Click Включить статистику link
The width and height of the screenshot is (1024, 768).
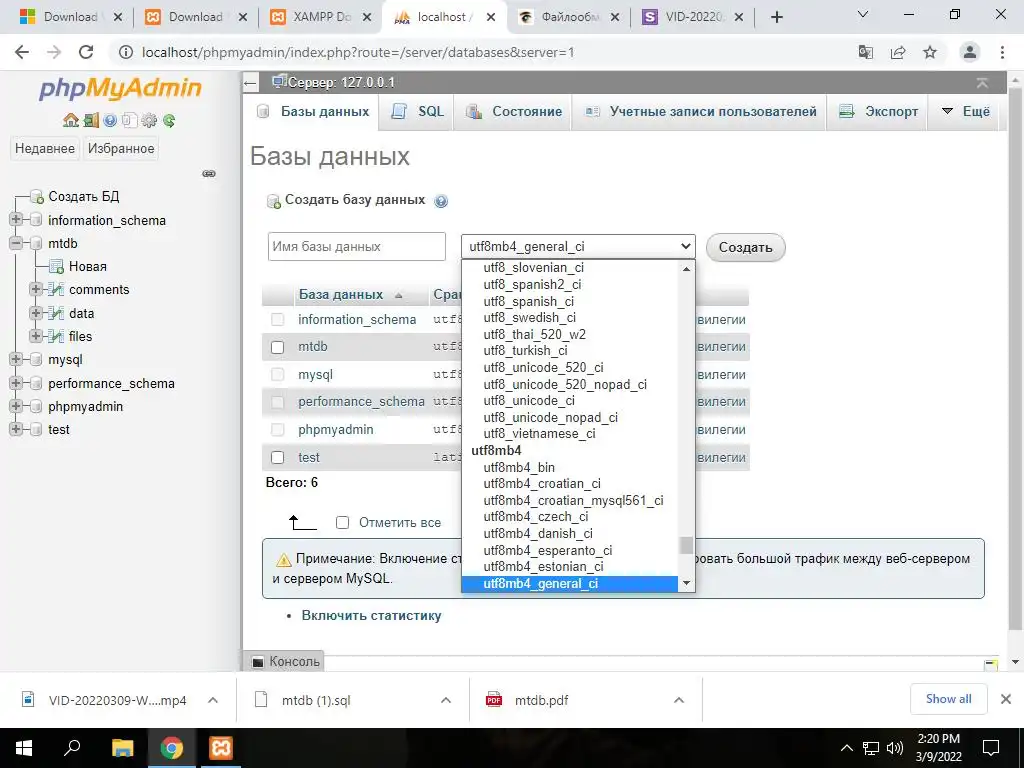click(x=371, y=616)
